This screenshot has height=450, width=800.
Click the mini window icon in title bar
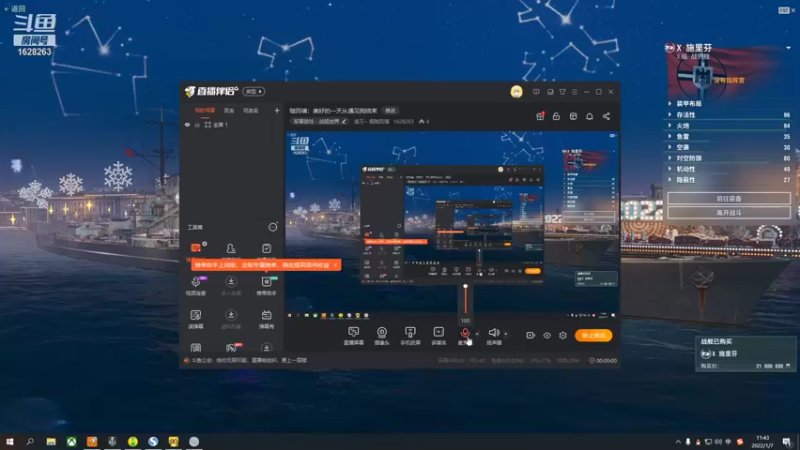(x=550, y=92)
